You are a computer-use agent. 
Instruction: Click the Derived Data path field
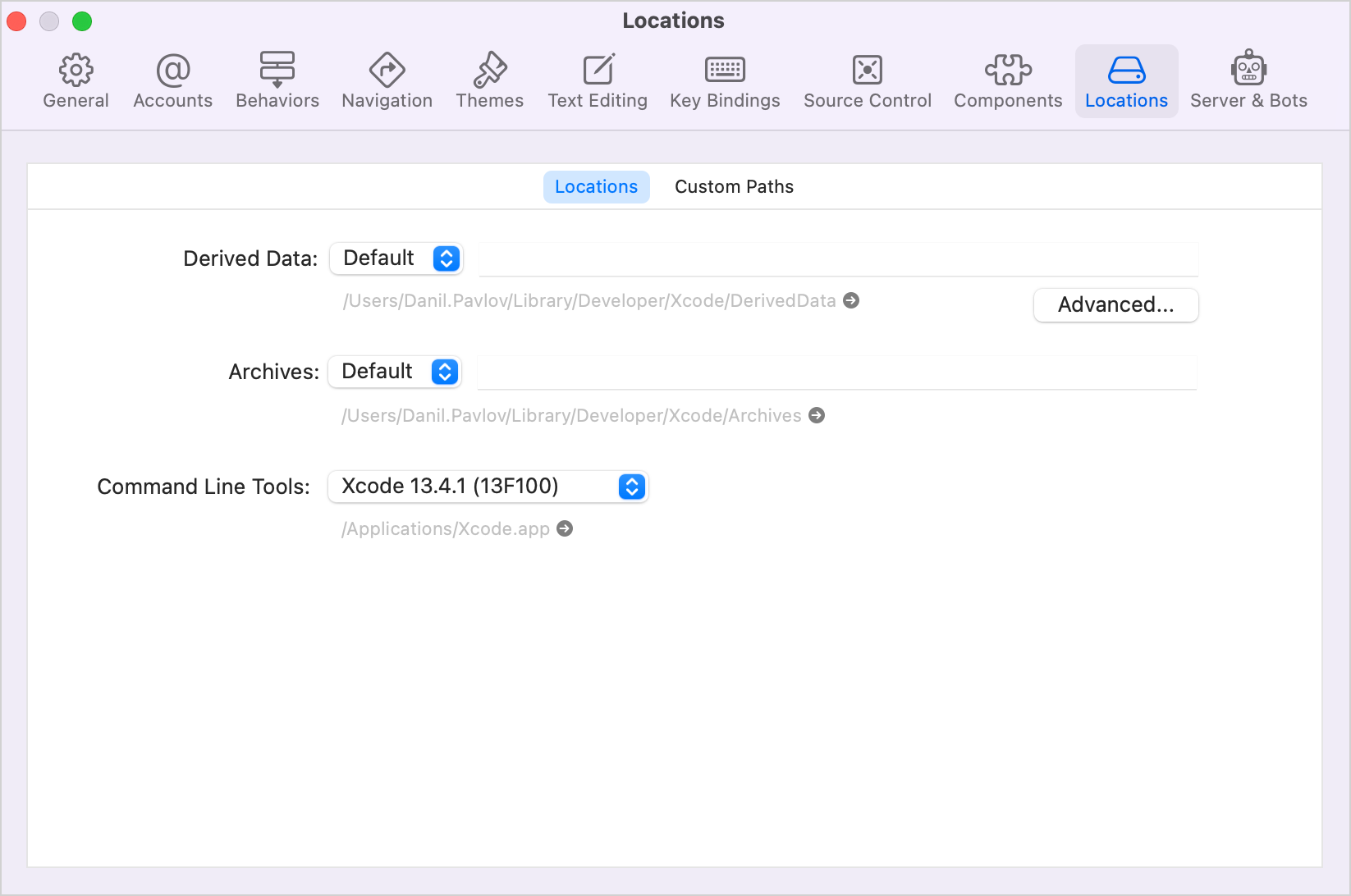pos(838,258)
